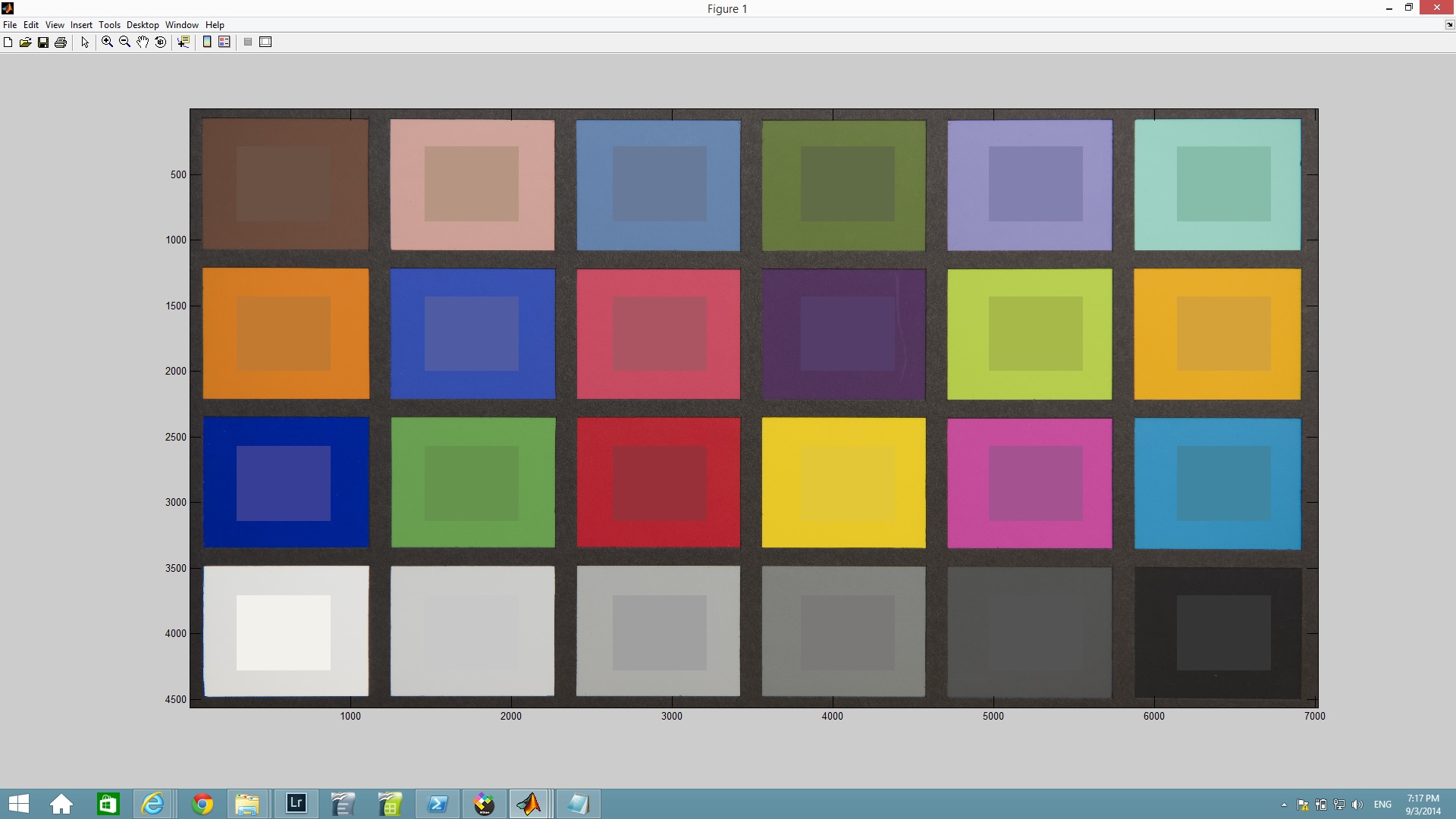Open PowerShell from the taskbar
Screen dimensions: 1456x819
(437, 804)
